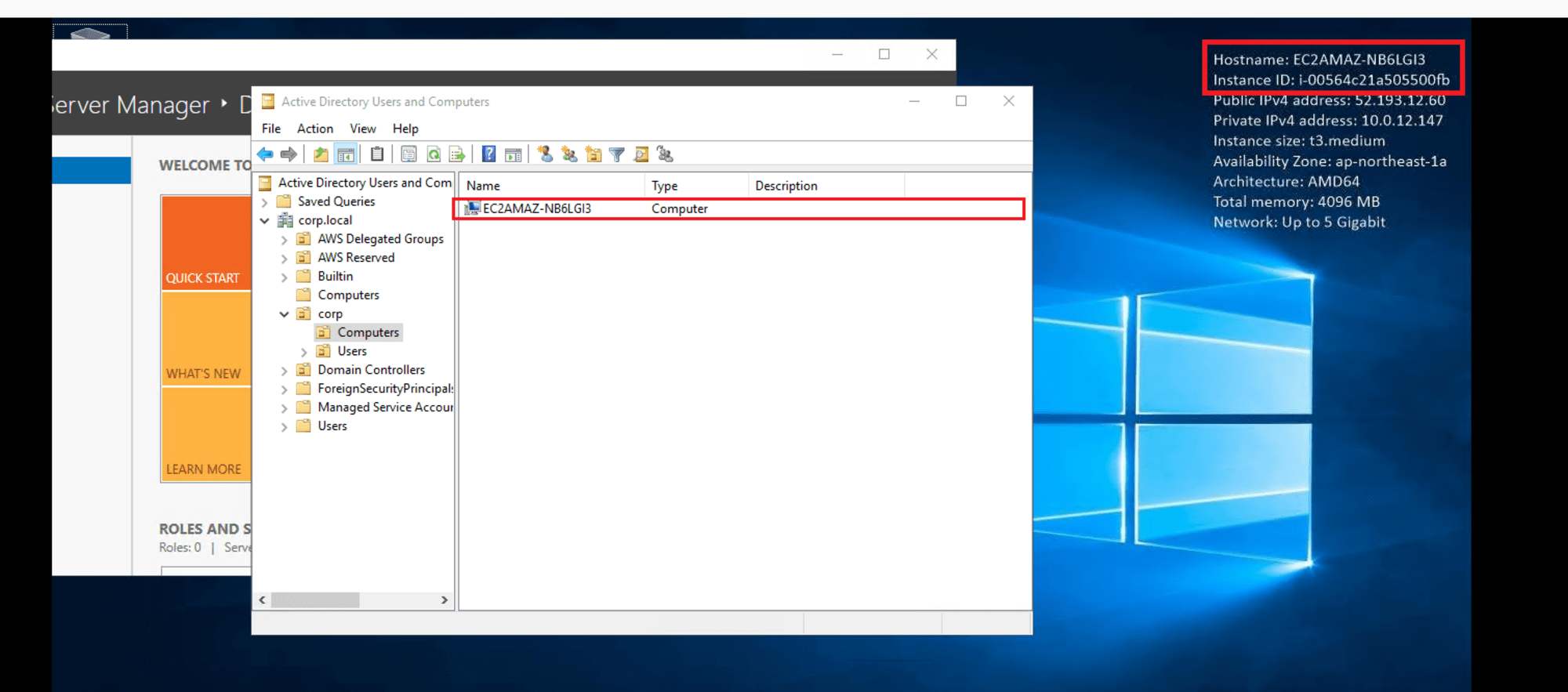Select top-level Computers container under corp.local
This screenshot has width=1568, height=692.
pyautogui.click(x=348, y=295)
